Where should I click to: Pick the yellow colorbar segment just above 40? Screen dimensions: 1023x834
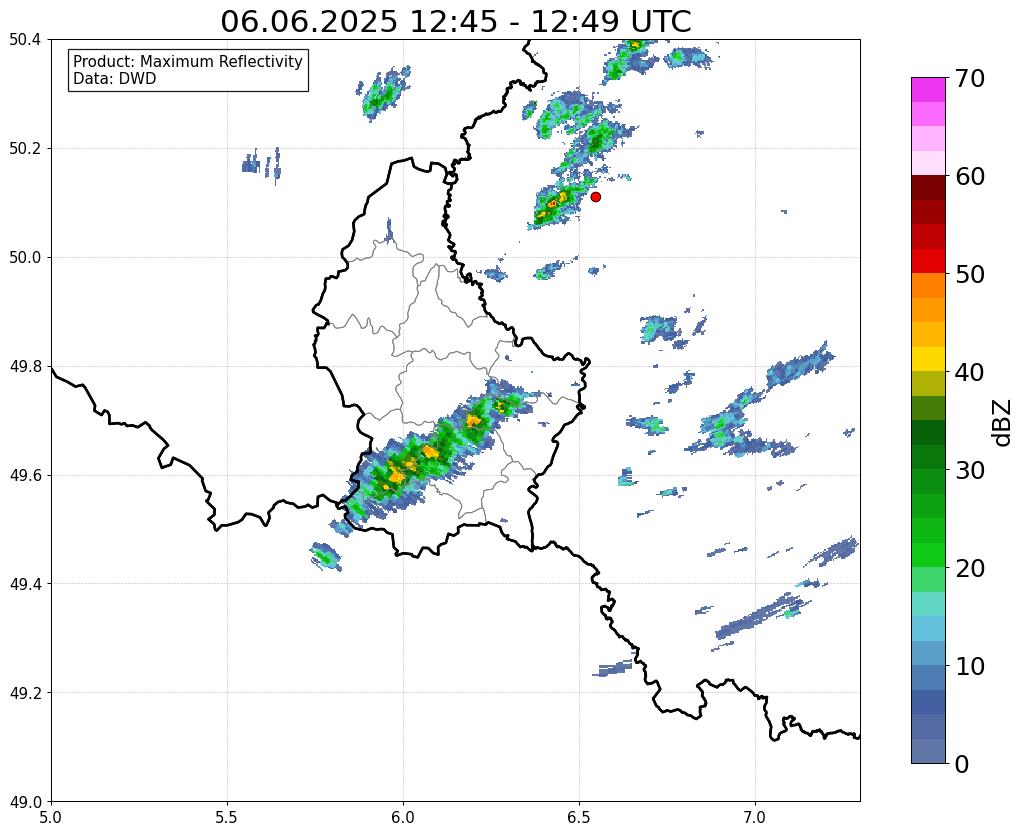pyautogui.click(x=928, y=359)
